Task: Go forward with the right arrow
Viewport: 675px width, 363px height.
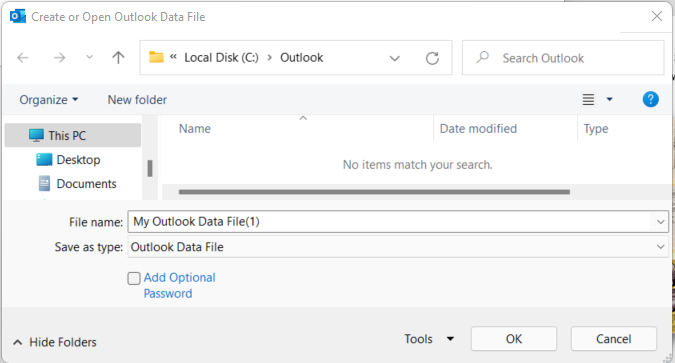Action: click(59, 57)
